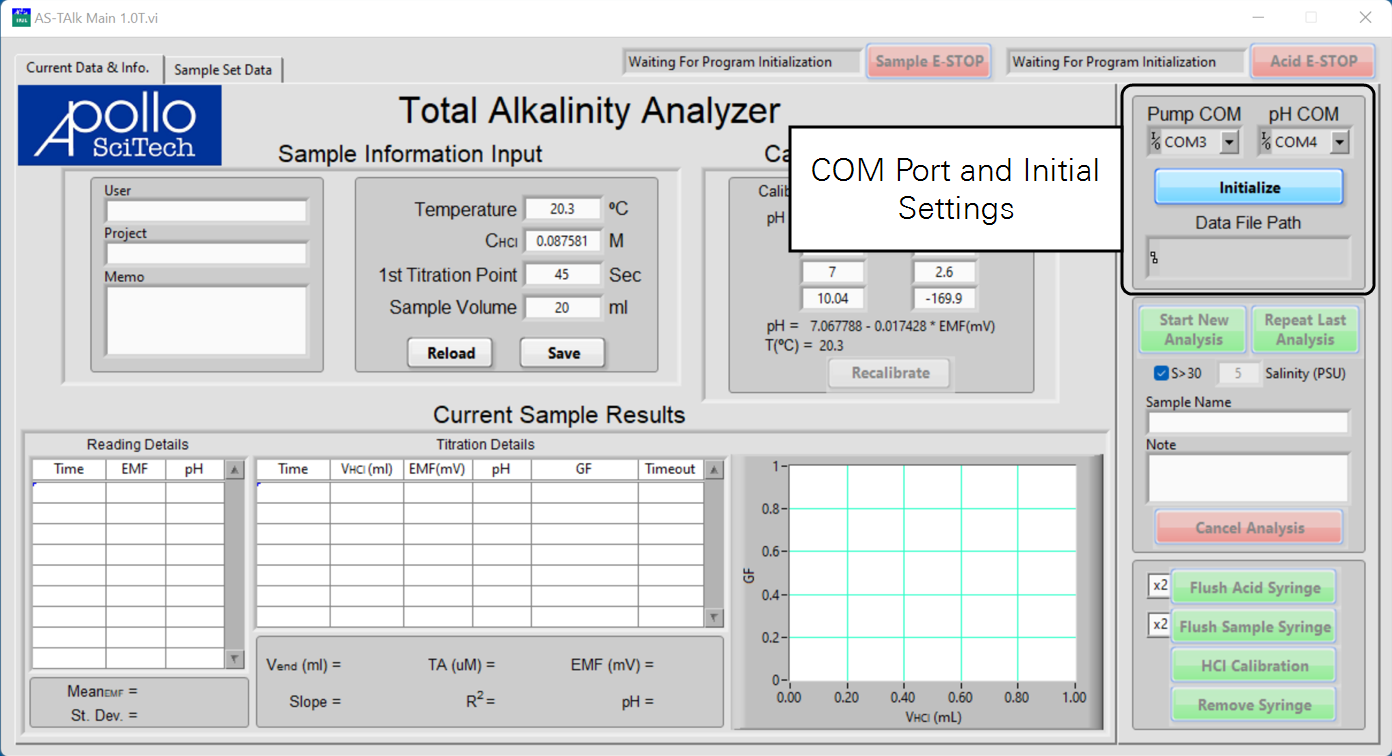Click the AS-TAlk window title icon
Screen dimensions: 1392x756
(x=21, y=17)
